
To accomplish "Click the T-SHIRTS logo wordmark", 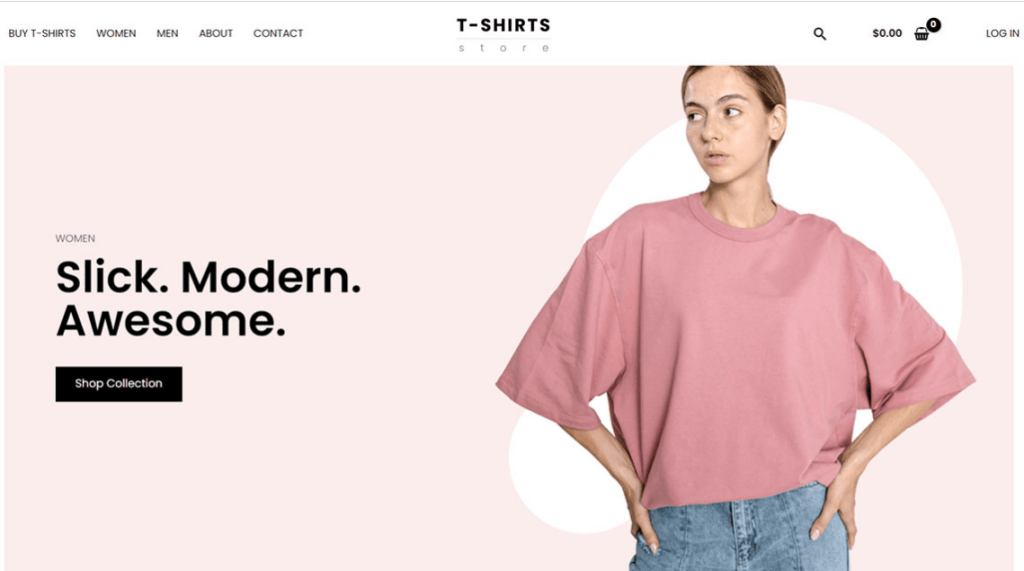I will click(x=504, y=25).
